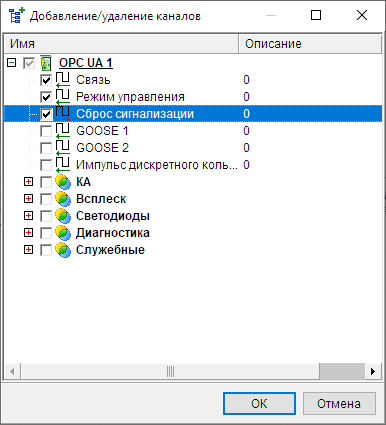This screenshot has height=425, width=386.
Task: Click the signal icon next to Сброс сигнализации
Action: pos(63,114)
